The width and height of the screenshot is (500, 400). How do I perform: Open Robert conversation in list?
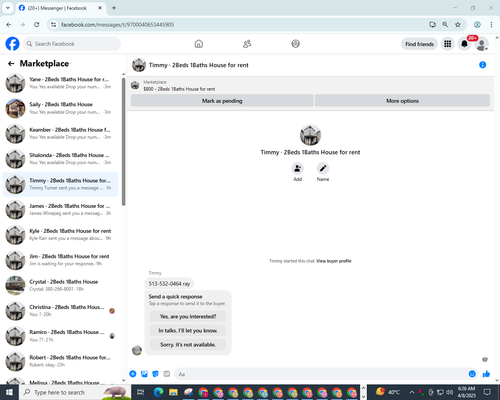[x=60, y=361]
